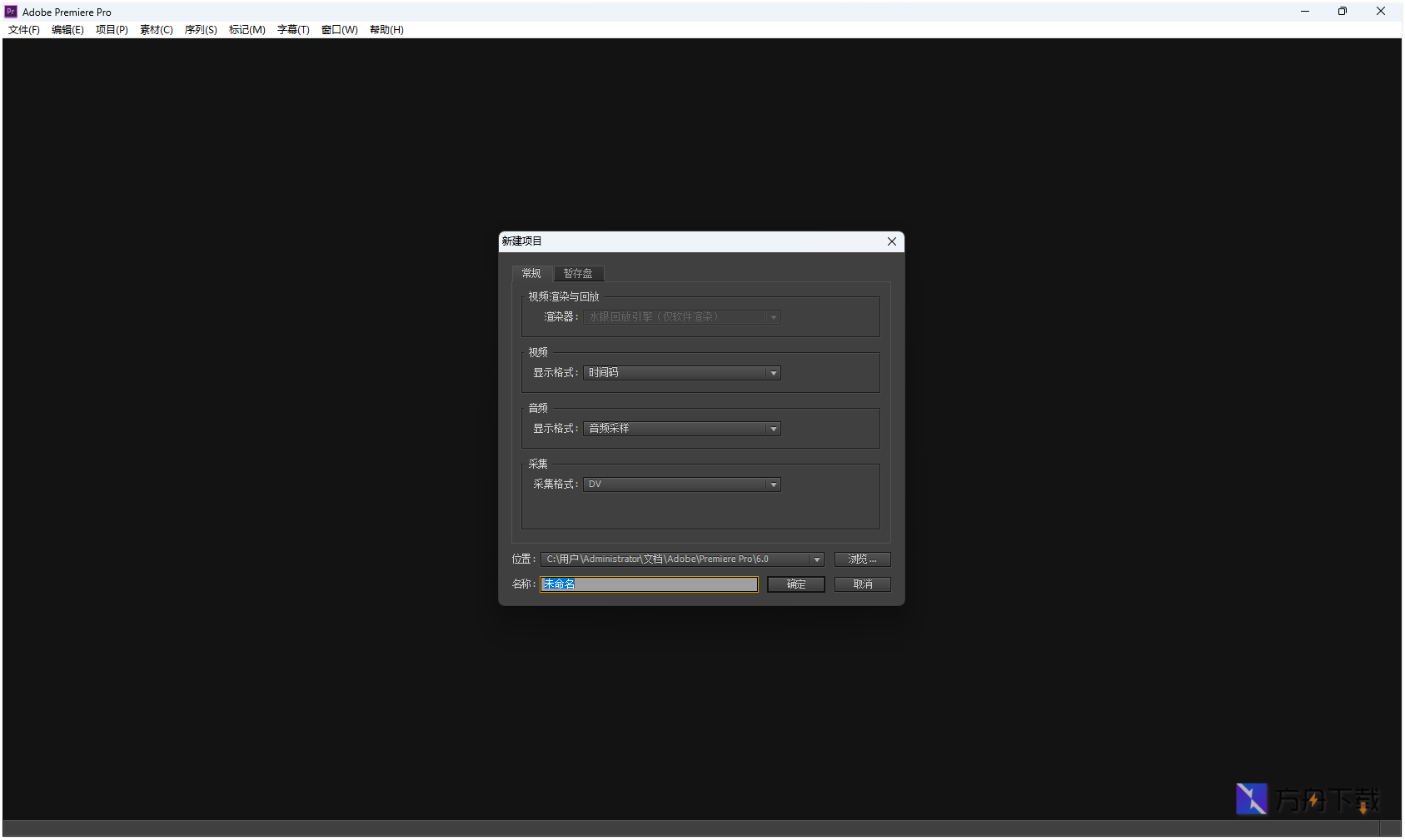1405x840 pixels.
Task: Open the 窗口(W) menu
Action: coord(340,30)
